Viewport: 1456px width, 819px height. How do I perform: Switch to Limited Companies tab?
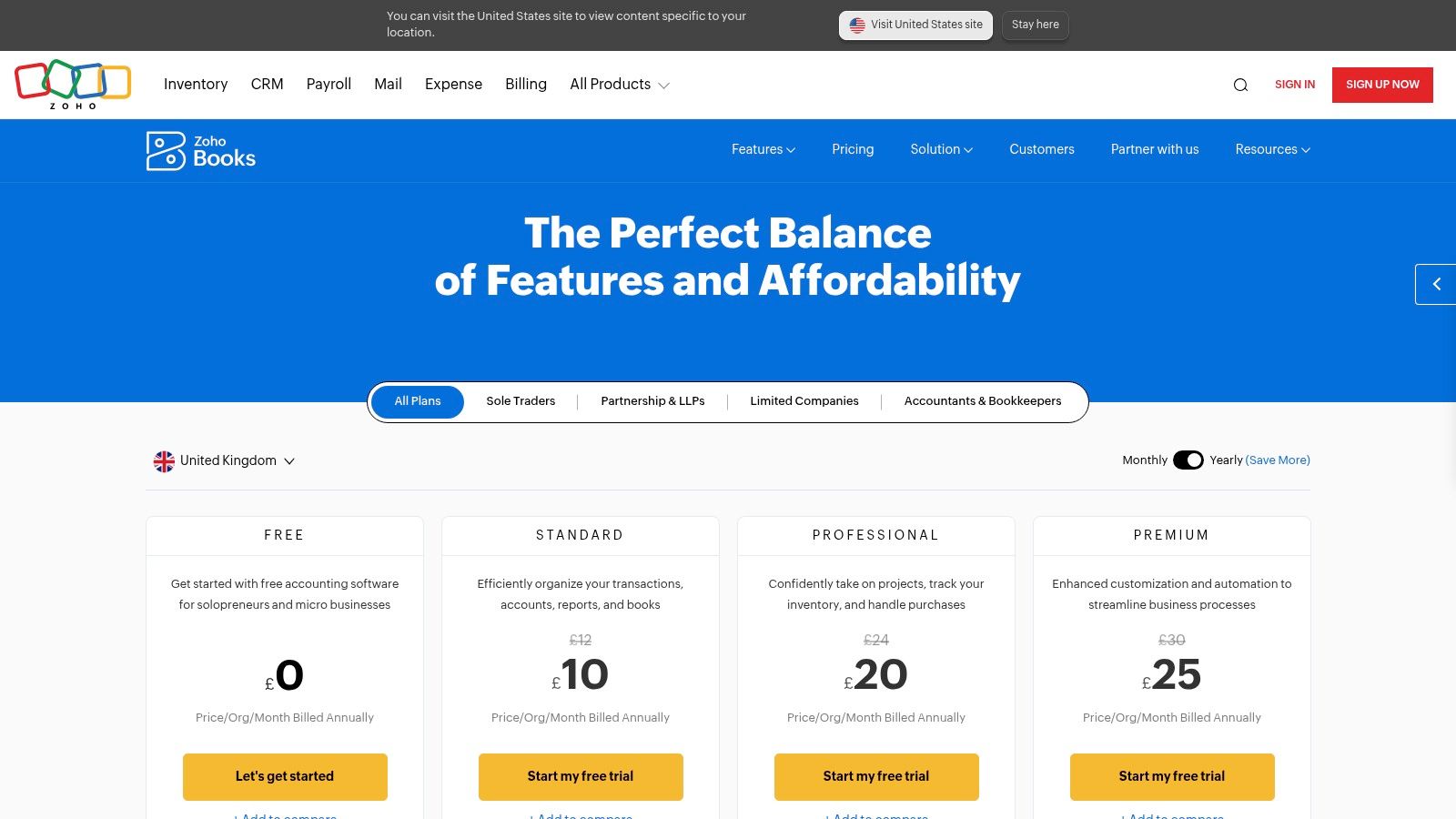pos(804,401)
